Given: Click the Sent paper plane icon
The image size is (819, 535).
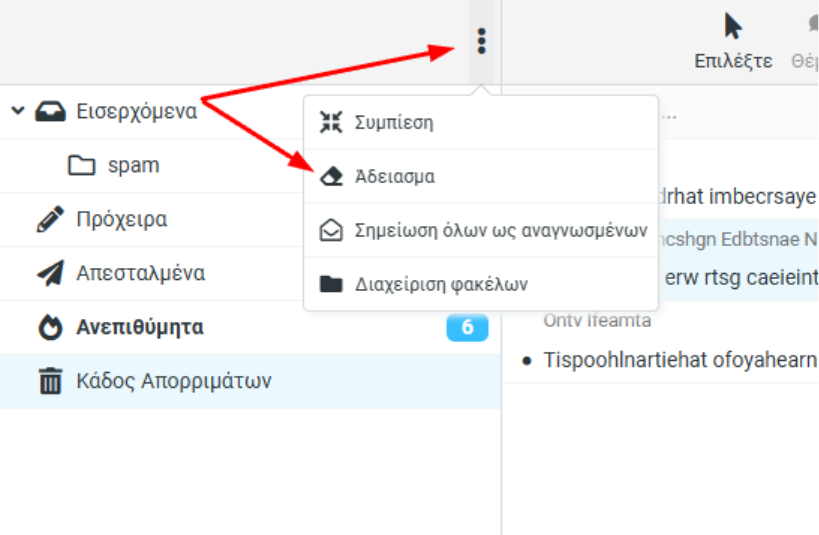Looking at the screenshot, I should point(49,274).
